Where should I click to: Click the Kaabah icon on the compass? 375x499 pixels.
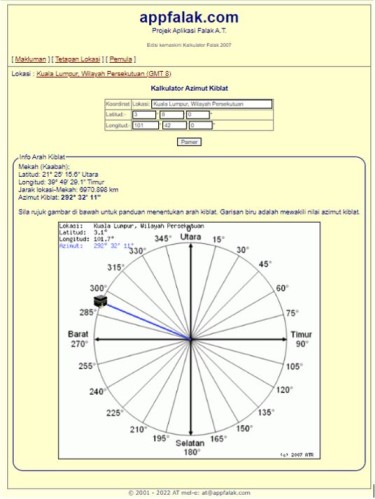101,301
